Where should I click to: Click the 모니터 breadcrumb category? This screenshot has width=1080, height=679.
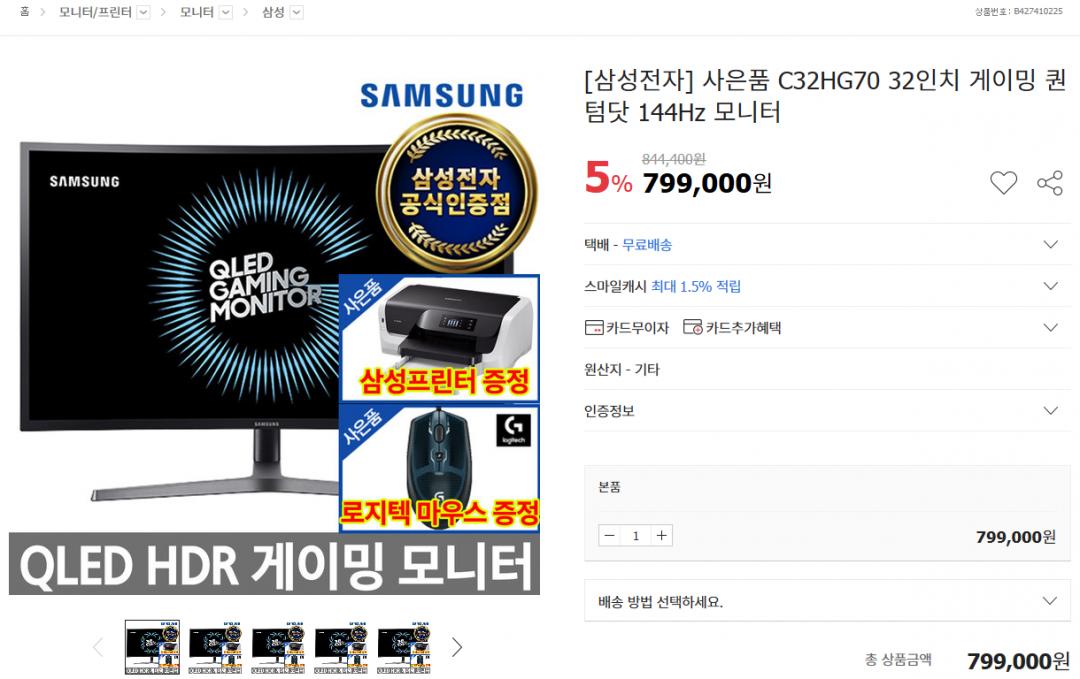(x=197, y=12)
